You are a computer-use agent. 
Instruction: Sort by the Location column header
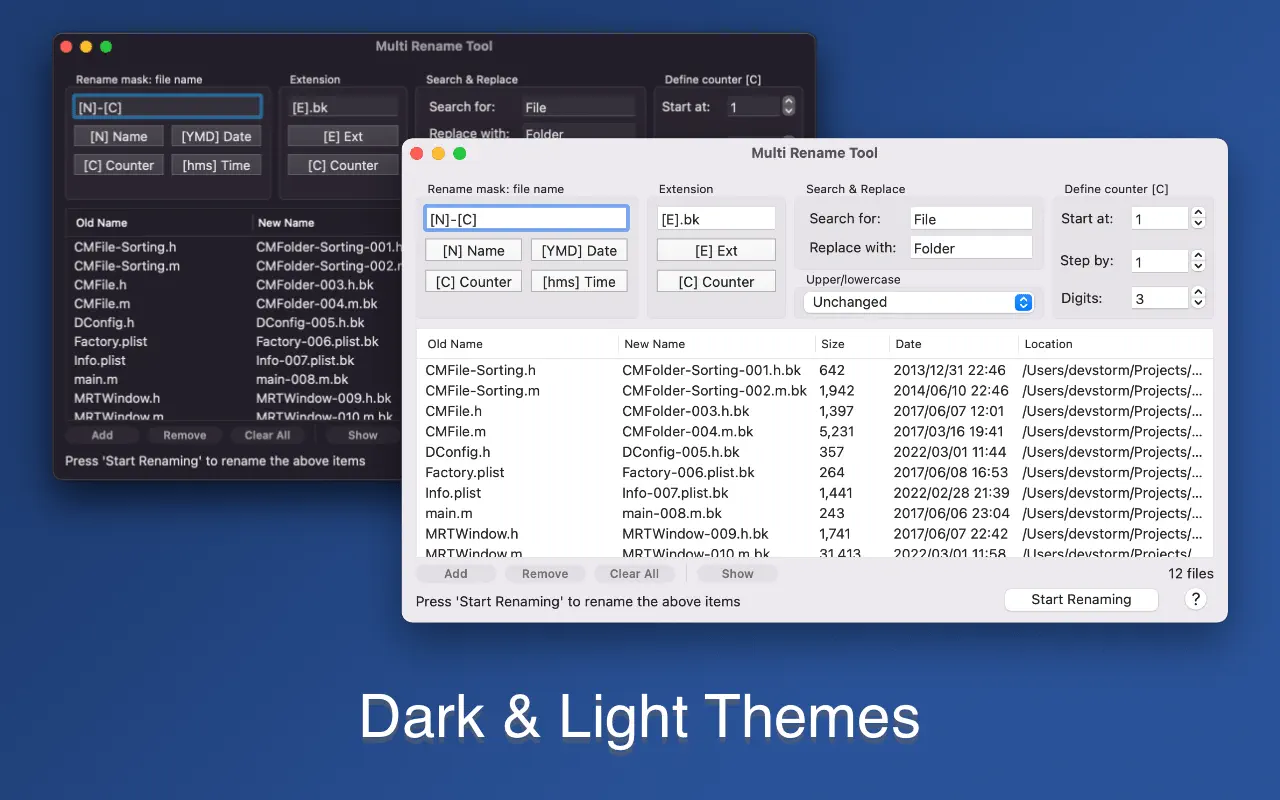[x=1116, y=344]
